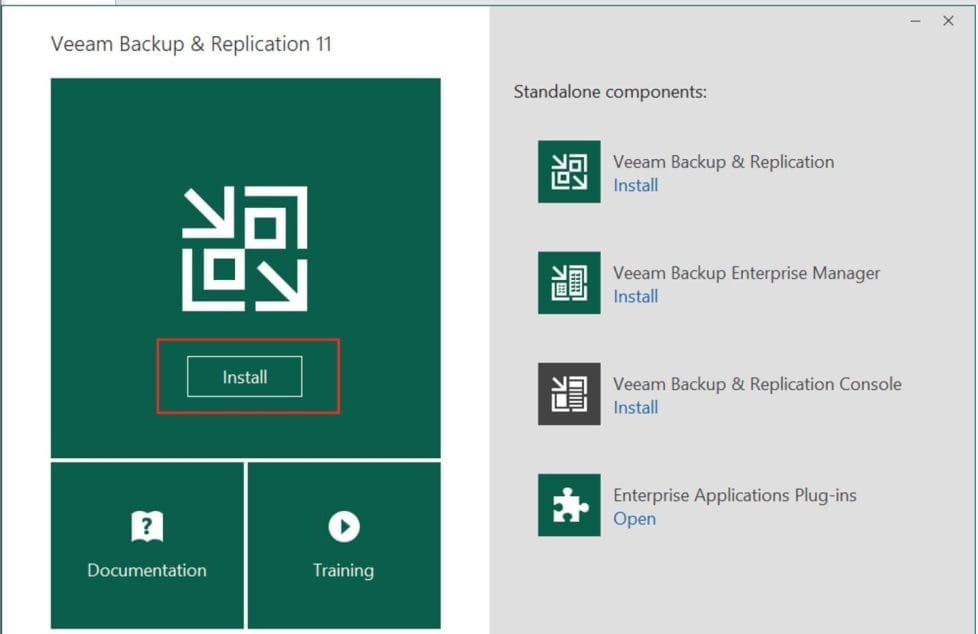978x634 pixels.
Task: Select the dark Replication Console icon
Action: pos(569,394)
